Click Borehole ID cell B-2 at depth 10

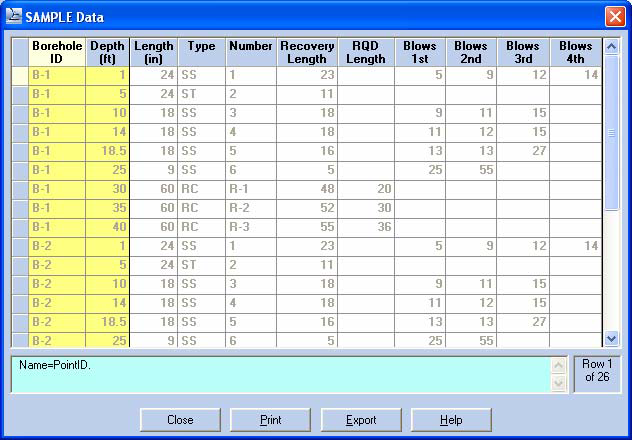(57, 284)
